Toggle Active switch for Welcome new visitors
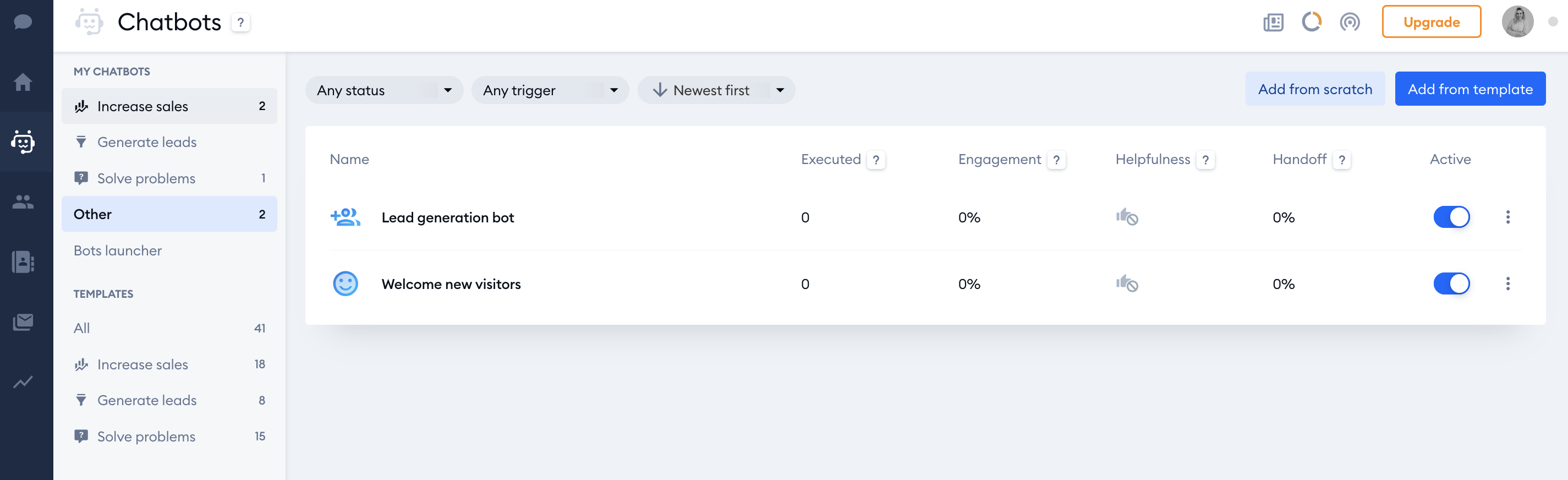The width and height of the screenshot is (1568, 480). coord(1451,283)
